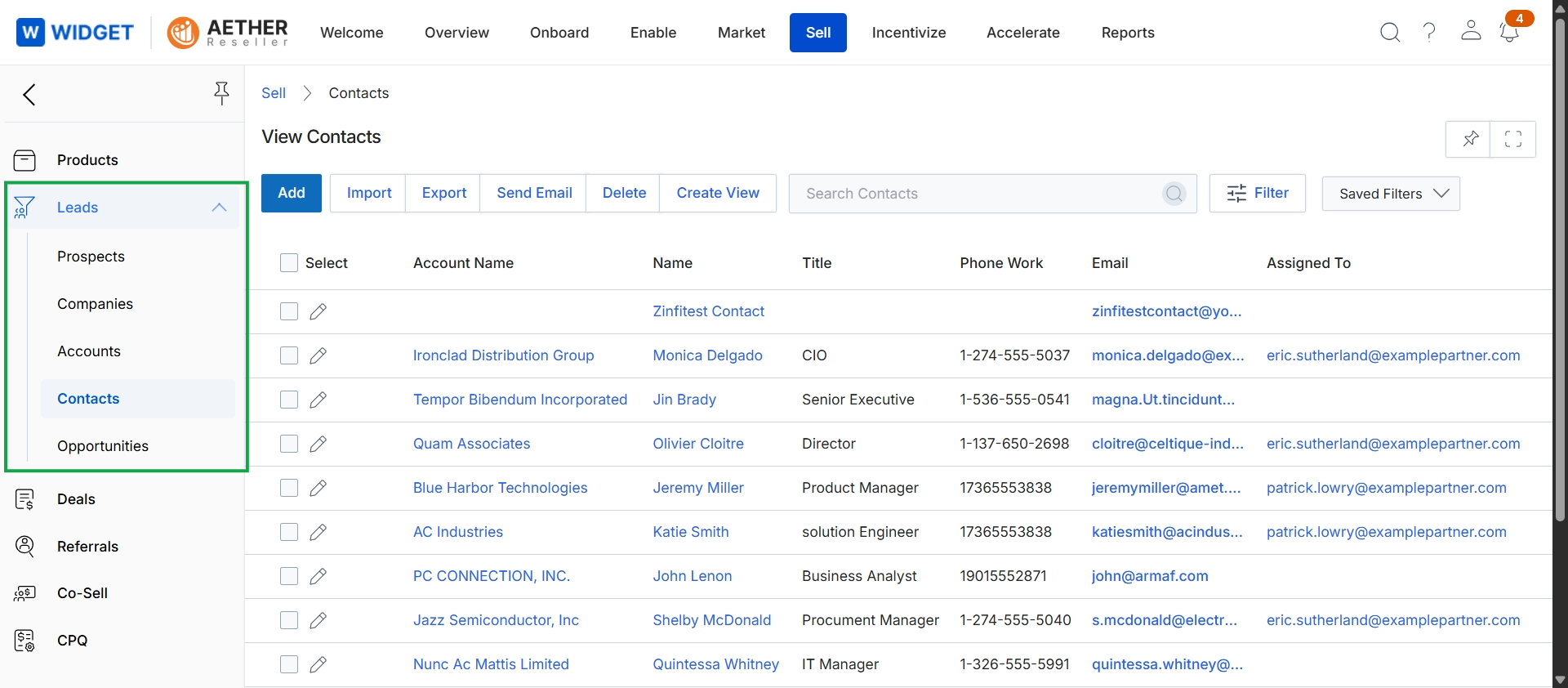Tick the Jazz Semiconductor row checkbox

click(x=289, y=620)
